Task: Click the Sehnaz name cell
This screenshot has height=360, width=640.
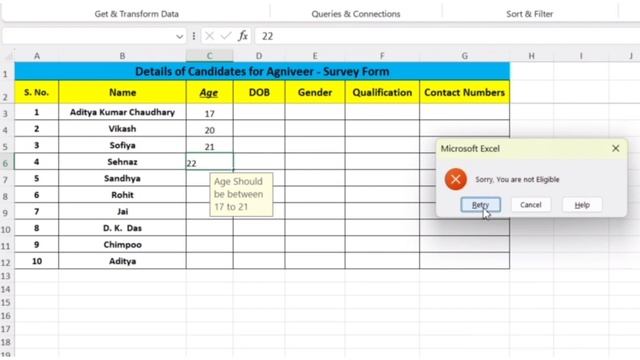Action: [x=122, y=162]
